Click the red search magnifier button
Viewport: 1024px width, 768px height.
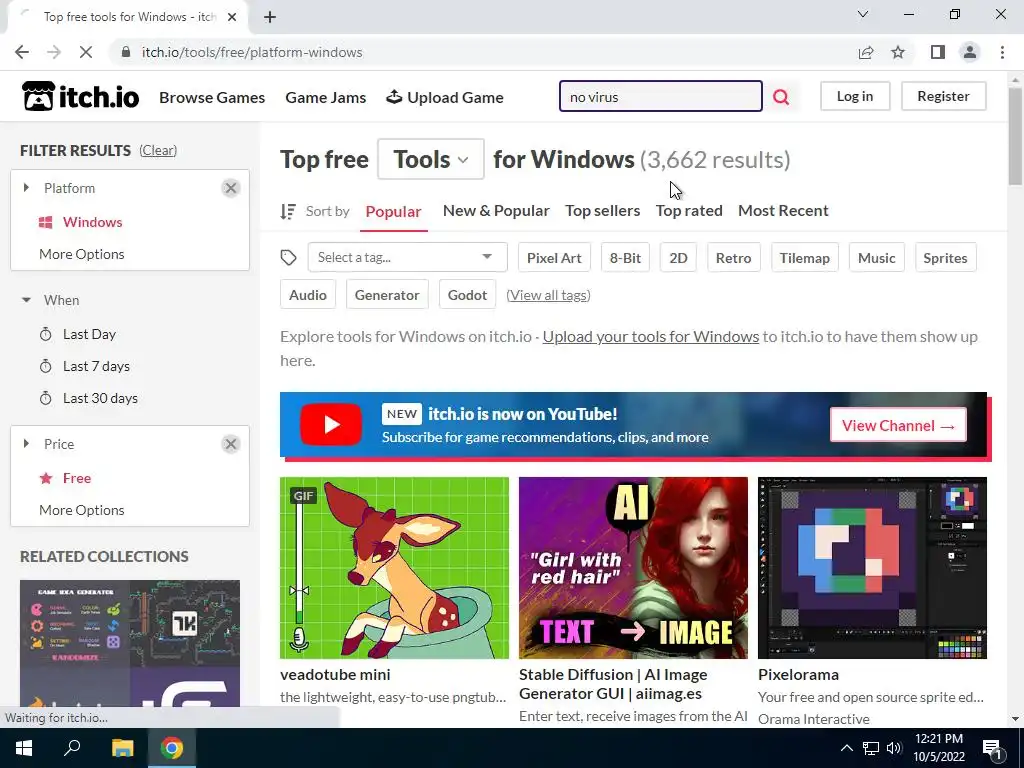781,97
